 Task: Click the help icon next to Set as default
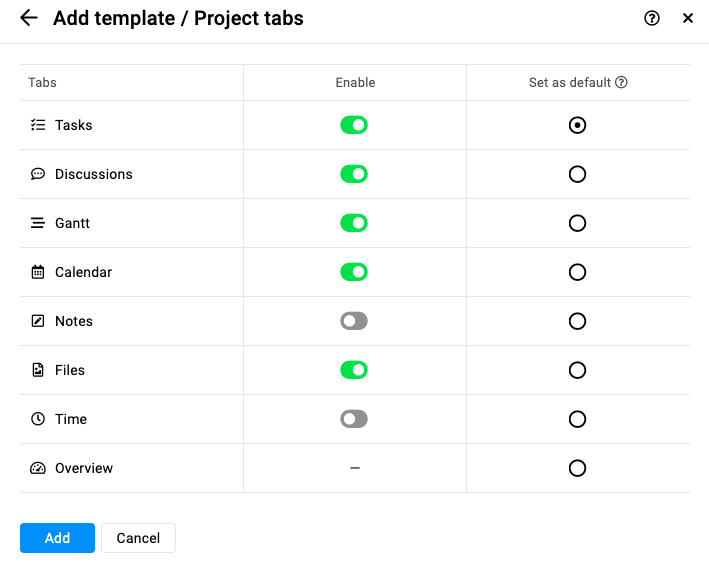(621, 82)
